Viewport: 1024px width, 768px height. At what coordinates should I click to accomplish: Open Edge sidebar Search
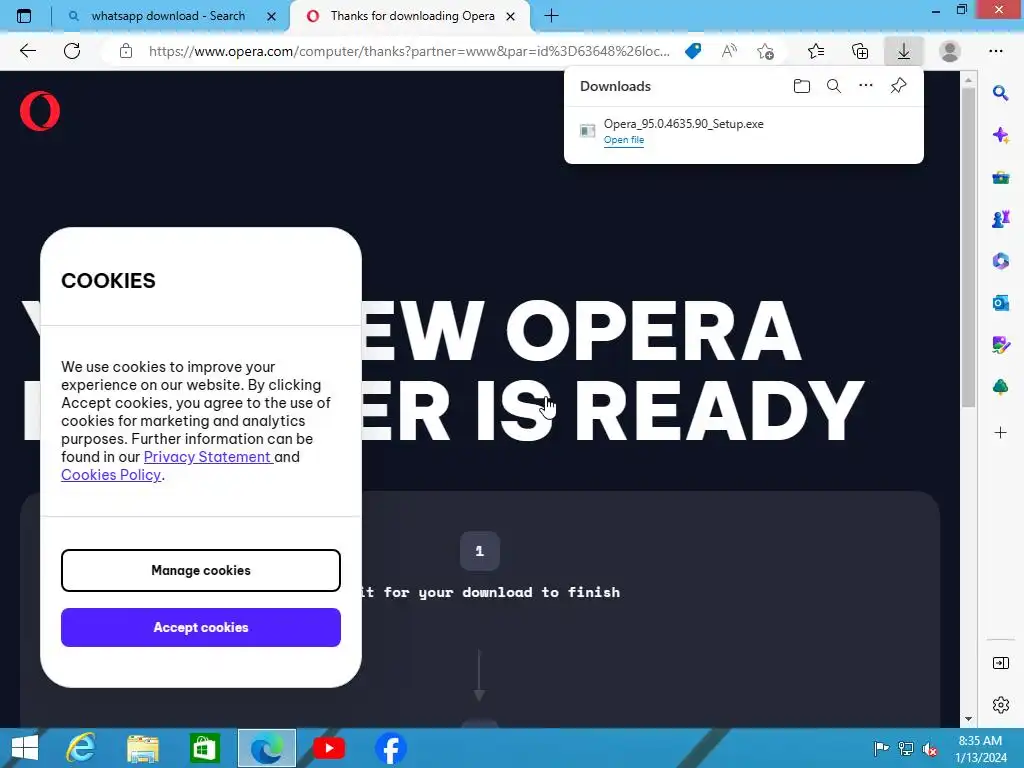click(x=1000, y=93)
